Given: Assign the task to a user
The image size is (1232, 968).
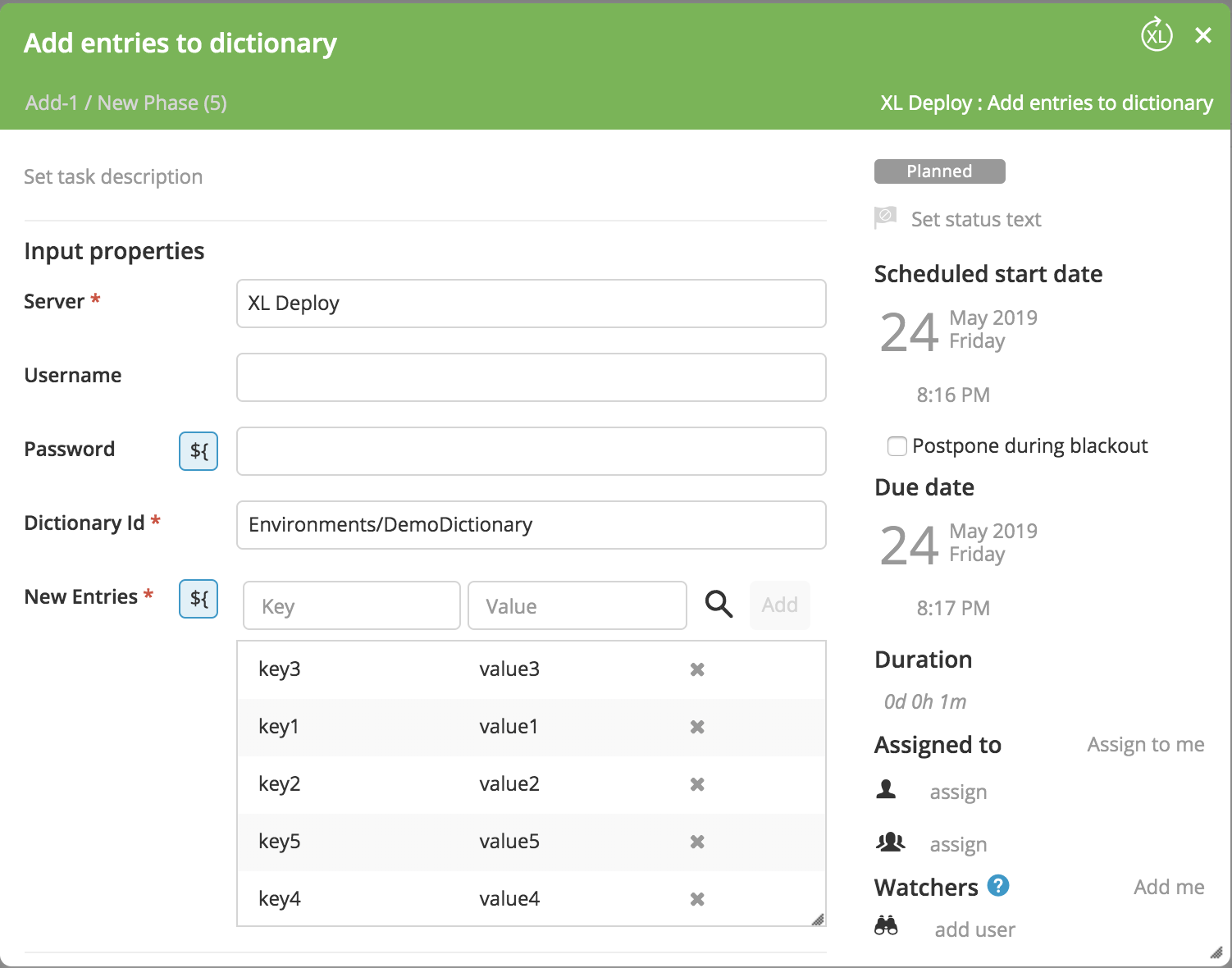Looking at the screenshot, I should (958, 792).
